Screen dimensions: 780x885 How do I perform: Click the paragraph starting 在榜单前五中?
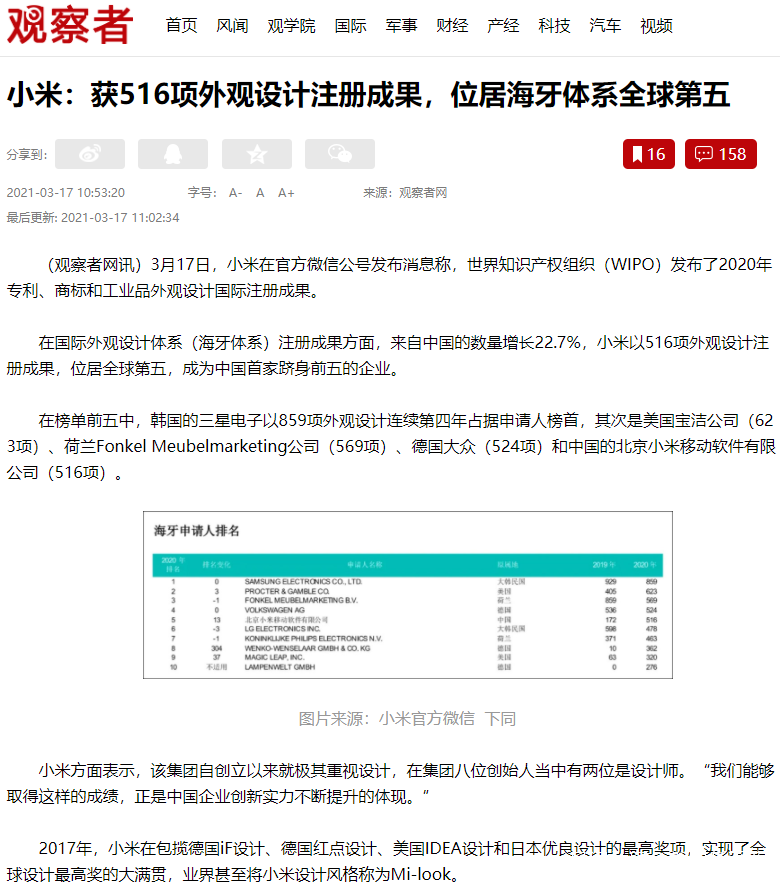pyautogui.click(x=389, y=446)
